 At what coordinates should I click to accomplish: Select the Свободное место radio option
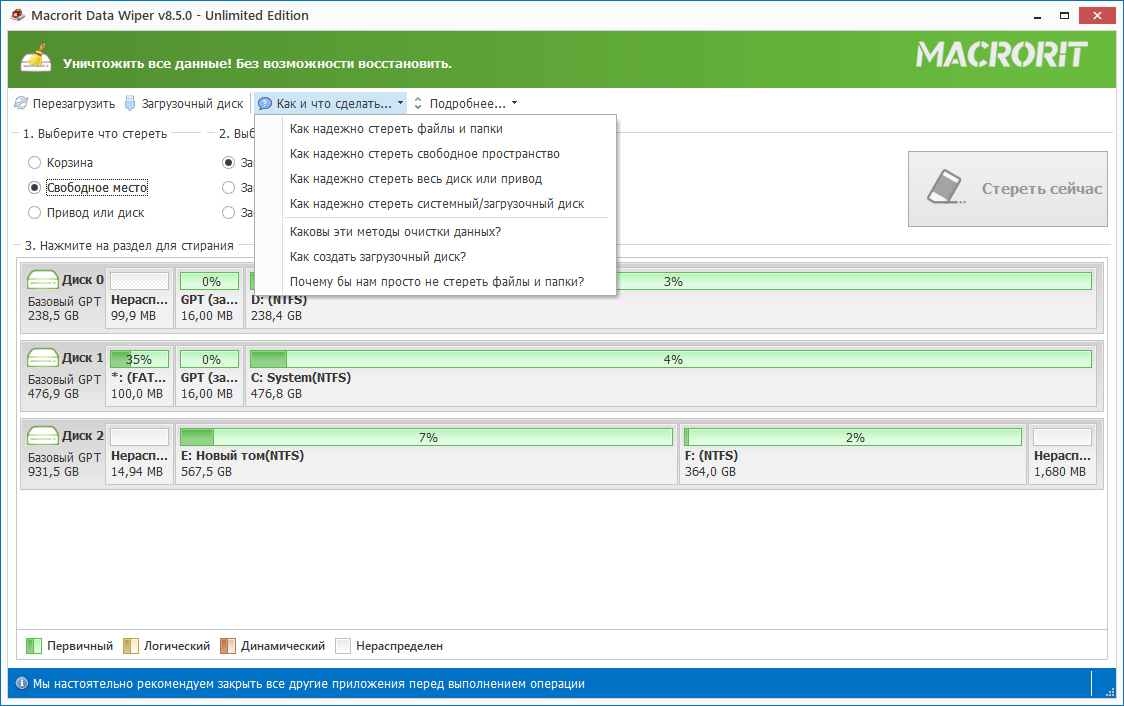click(x=35, y=187)
